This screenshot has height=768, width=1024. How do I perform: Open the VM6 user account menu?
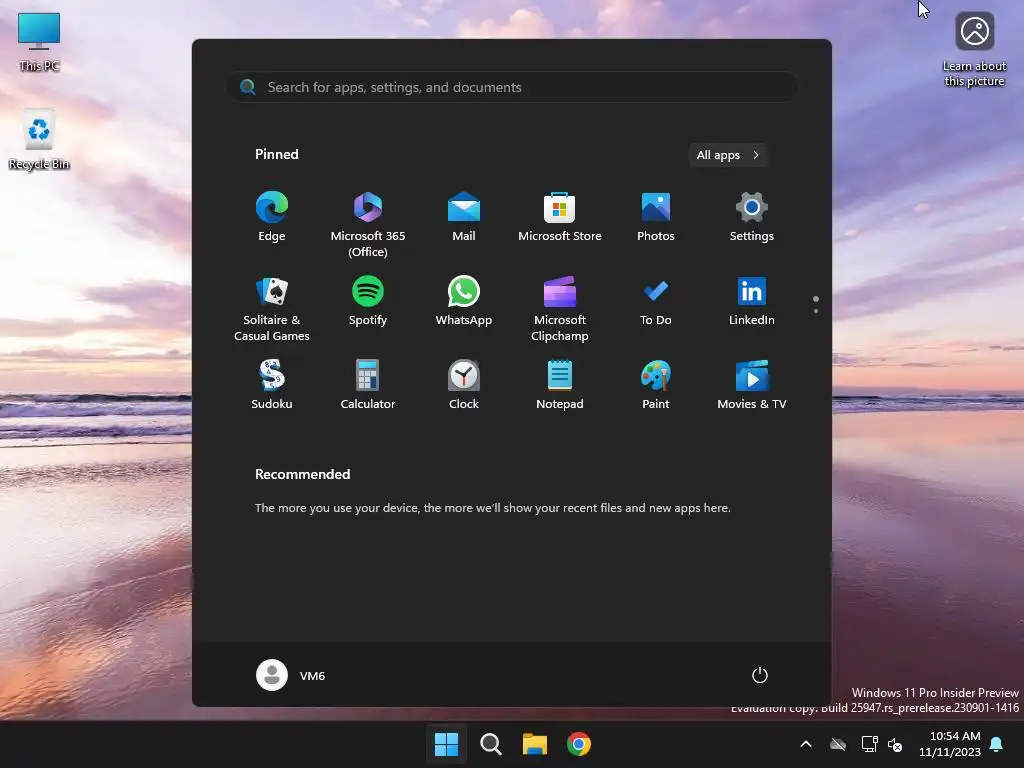[291, 675]
